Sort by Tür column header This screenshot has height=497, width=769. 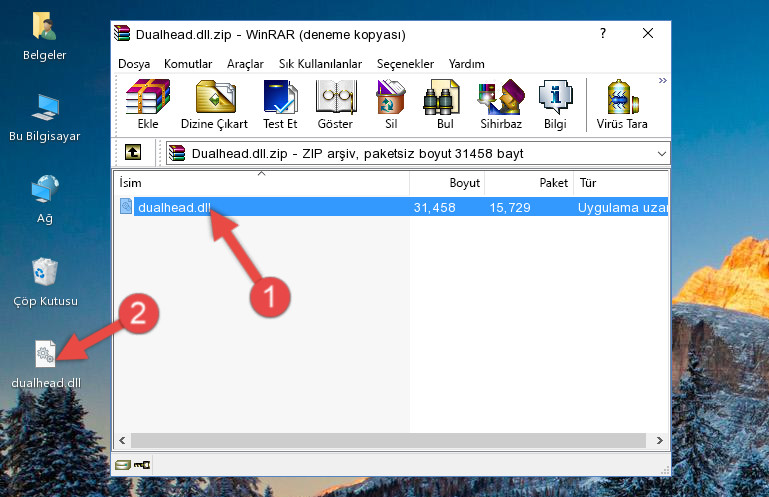(x=621, y=183)
